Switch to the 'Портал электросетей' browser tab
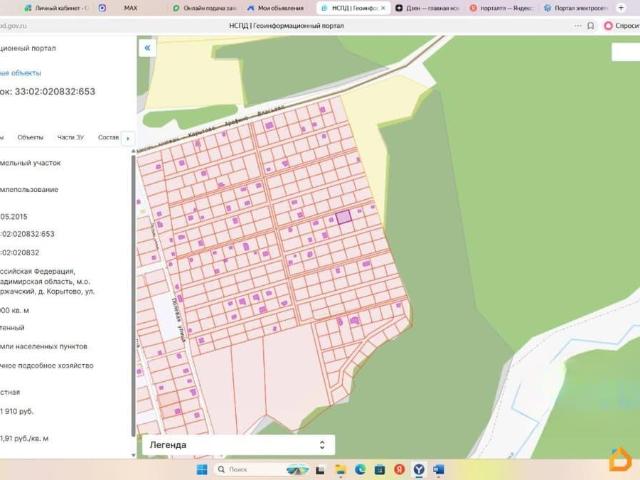This screenshot has height=480, width=640. coord(576,8)
